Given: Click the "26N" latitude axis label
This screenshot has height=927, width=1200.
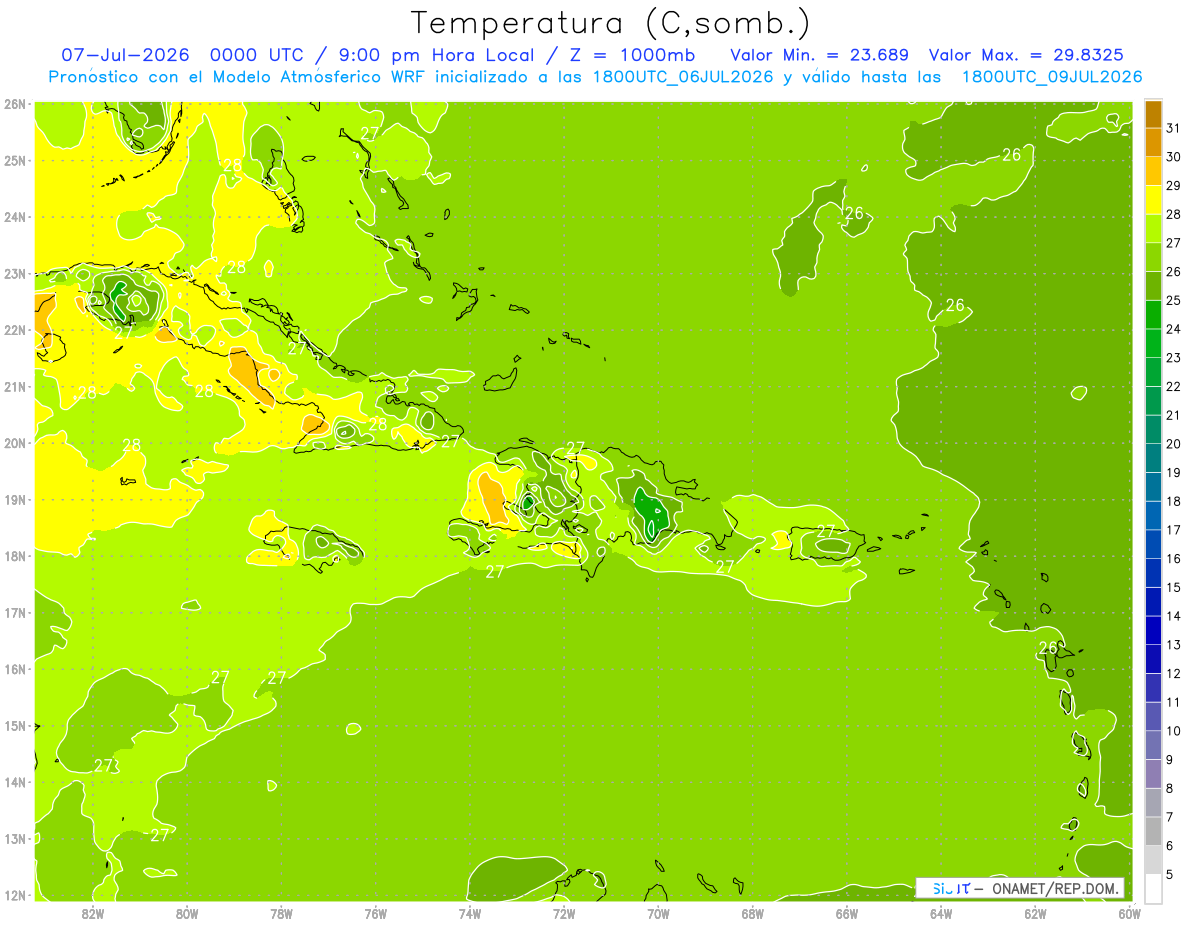Looking at the screenshot, I should pos(15,104).
